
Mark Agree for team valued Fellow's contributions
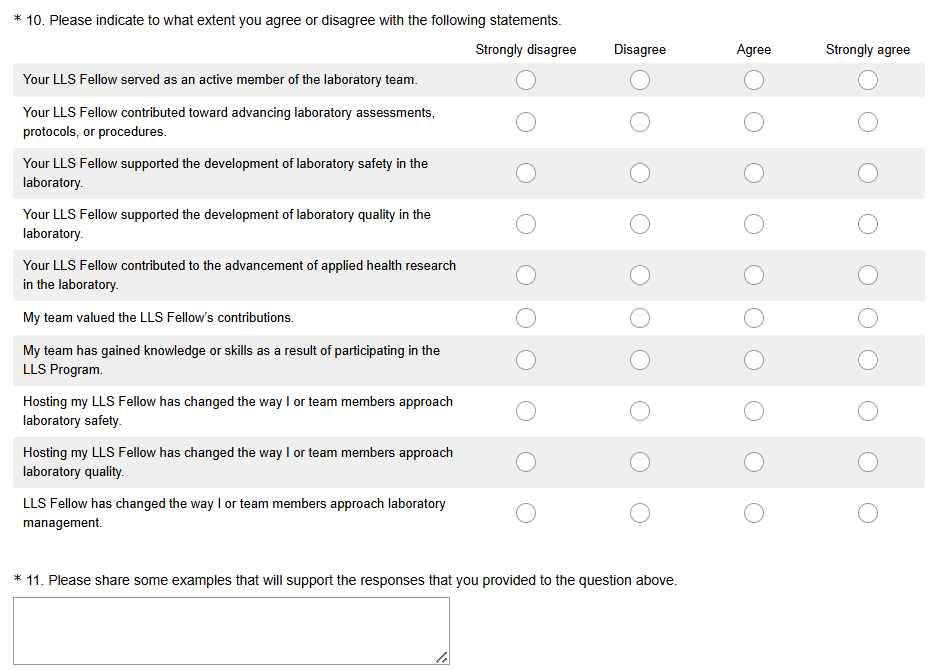[754, 318]
